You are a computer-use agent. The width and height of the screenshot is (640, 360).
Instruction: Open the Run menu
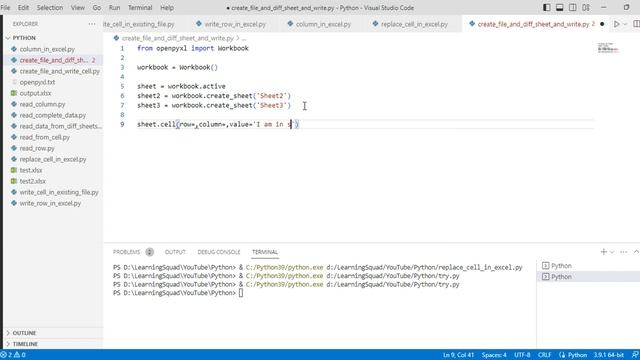(x=114, y=8)
